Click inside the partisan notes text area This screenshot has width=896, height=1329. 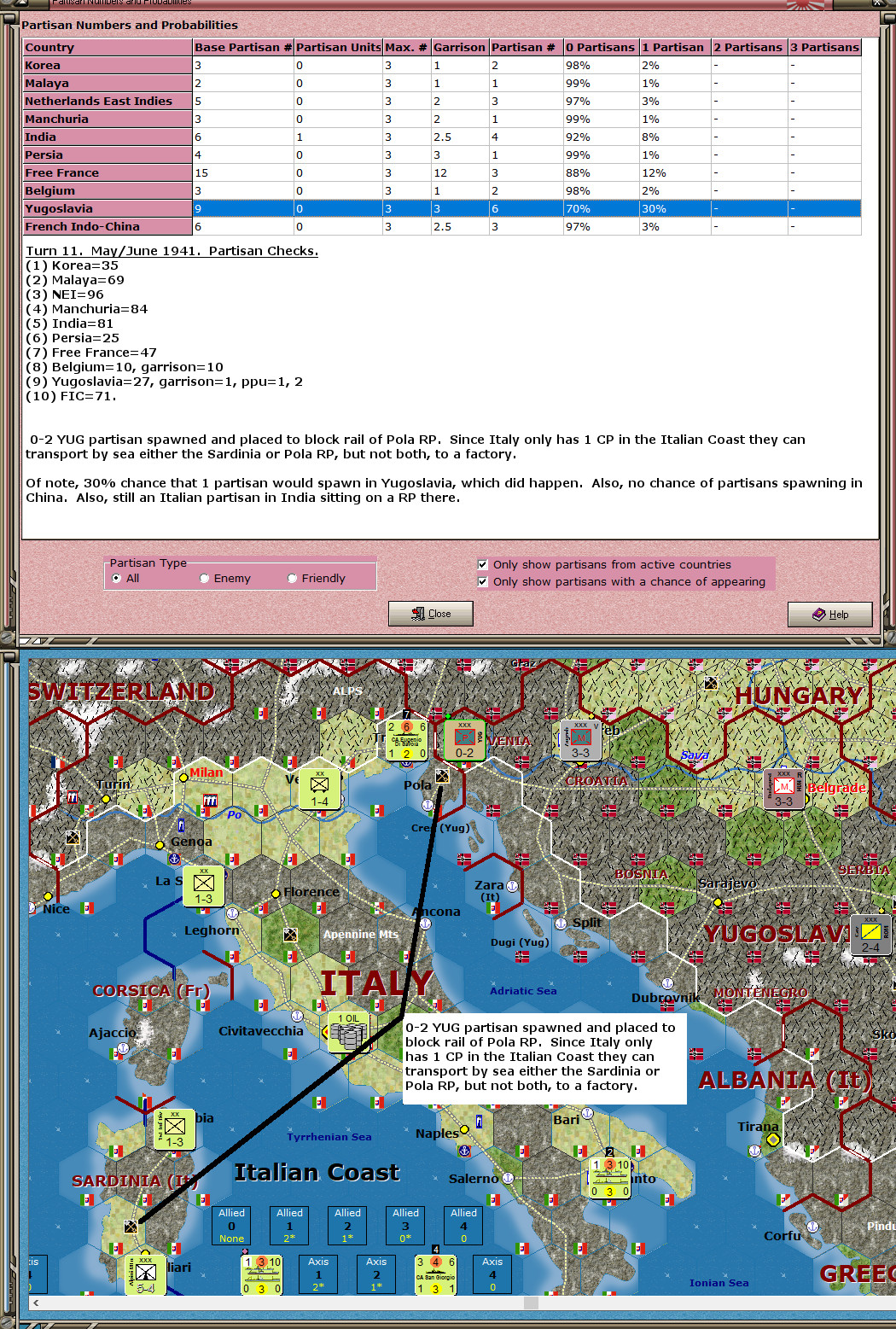click(x=450, y=388)
